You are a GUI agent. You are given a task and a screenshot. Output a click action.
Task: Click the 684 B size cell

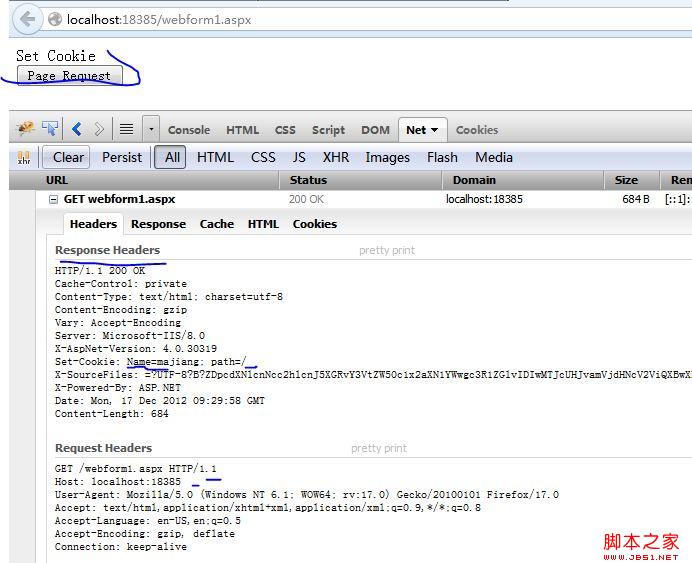[x=636, y=199]
